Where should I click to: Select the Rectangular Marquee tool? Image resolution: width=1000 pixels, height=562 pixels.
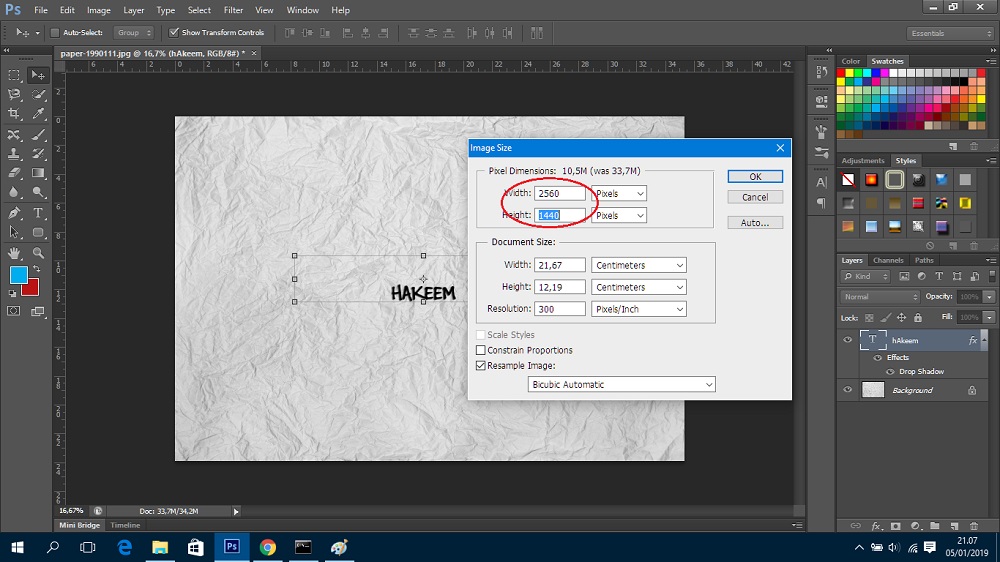pos(14,75)
